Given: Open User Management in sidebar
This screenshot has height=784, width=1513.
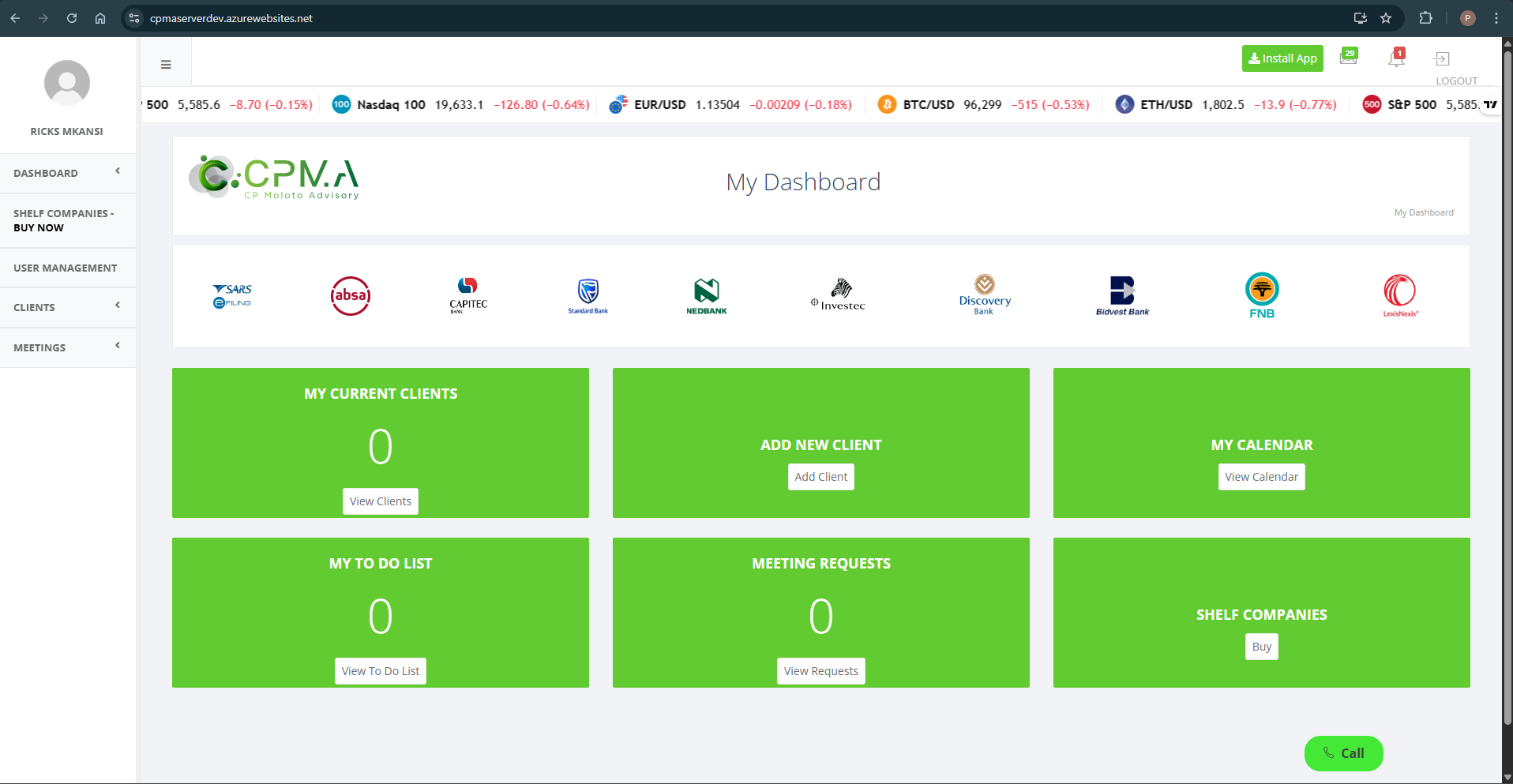Looking at the screenshot, I should click(x=66, y=268).
